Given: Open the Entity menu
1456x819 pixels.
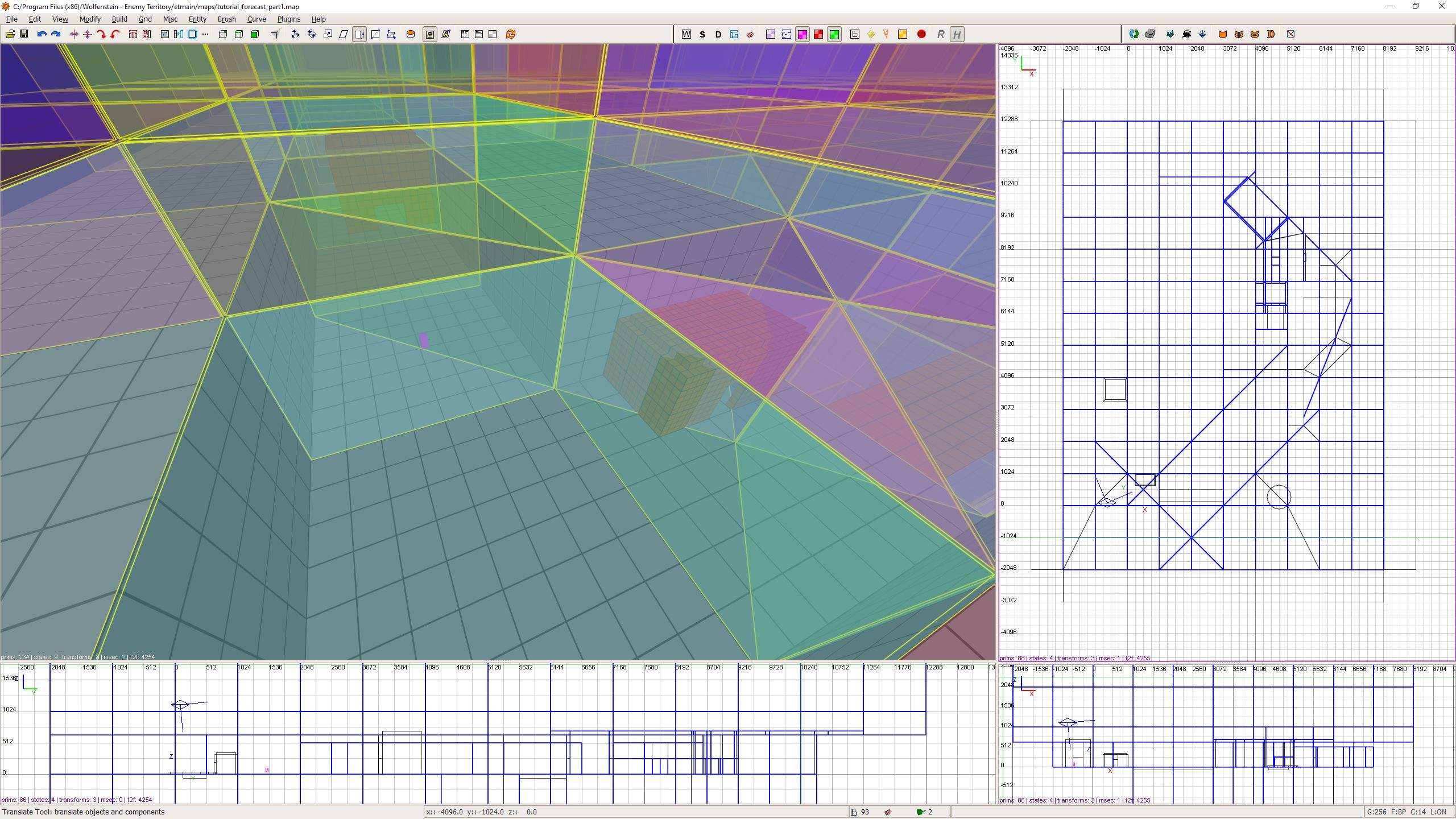Looking at the screenshot, I should (197, 19).
